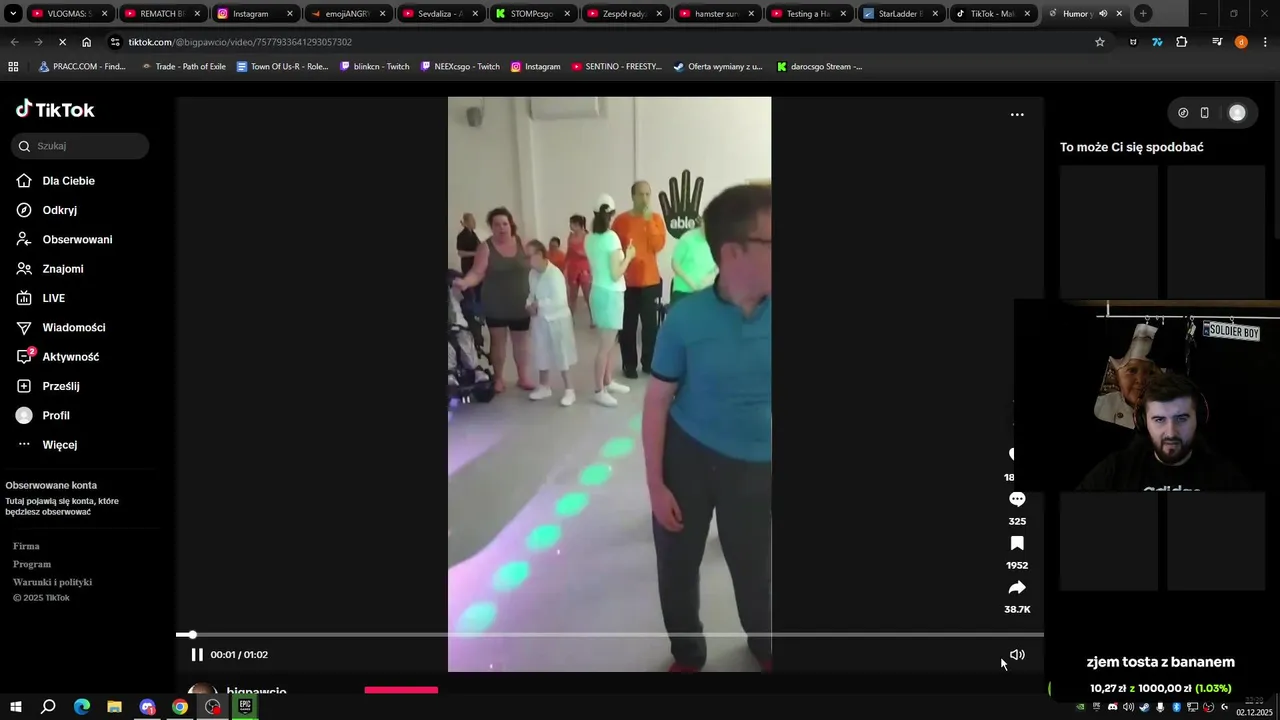The height and width of the screenshot is (720, 1280).
Task: Open Epic Games from taskbar
Action: [x=245, y=707]
